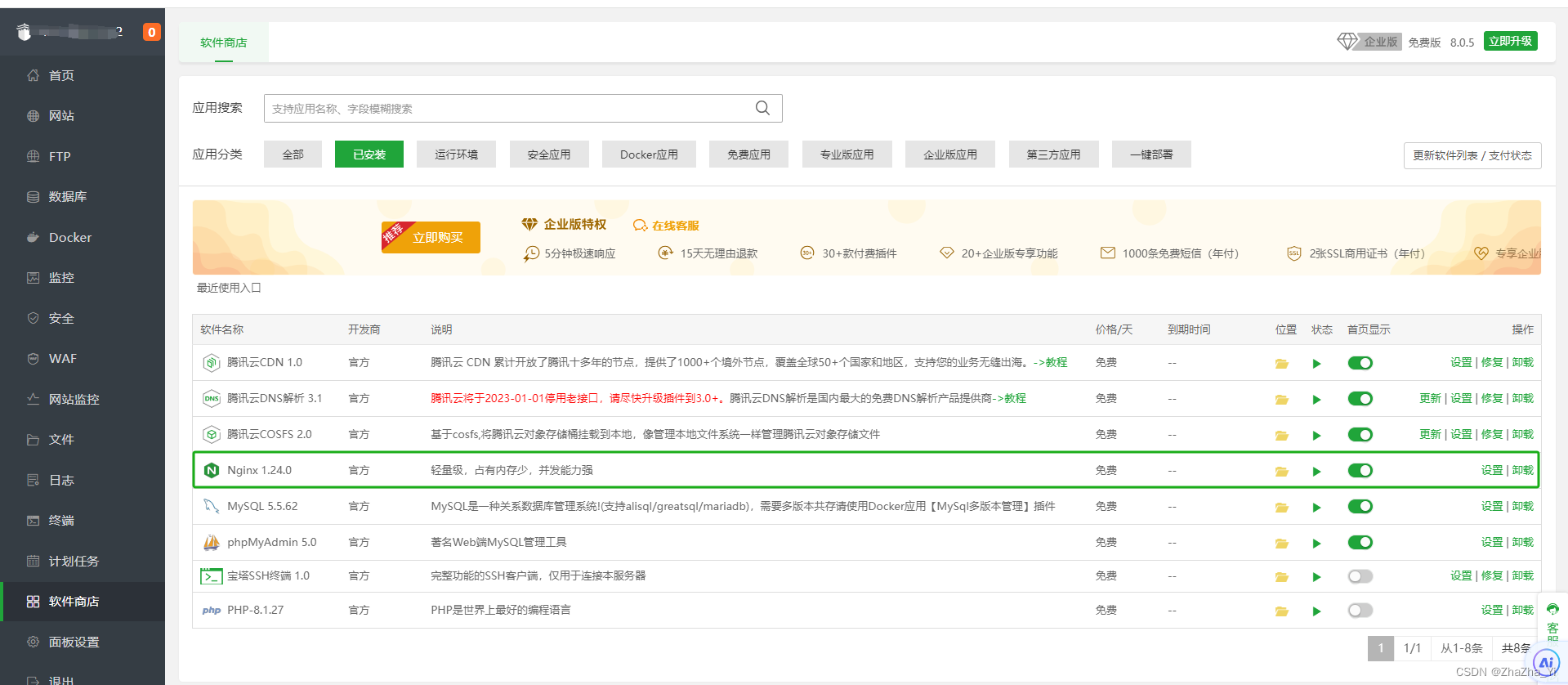
Task: Click the 软件商店 header tab
Action: (x=224, y=43)
